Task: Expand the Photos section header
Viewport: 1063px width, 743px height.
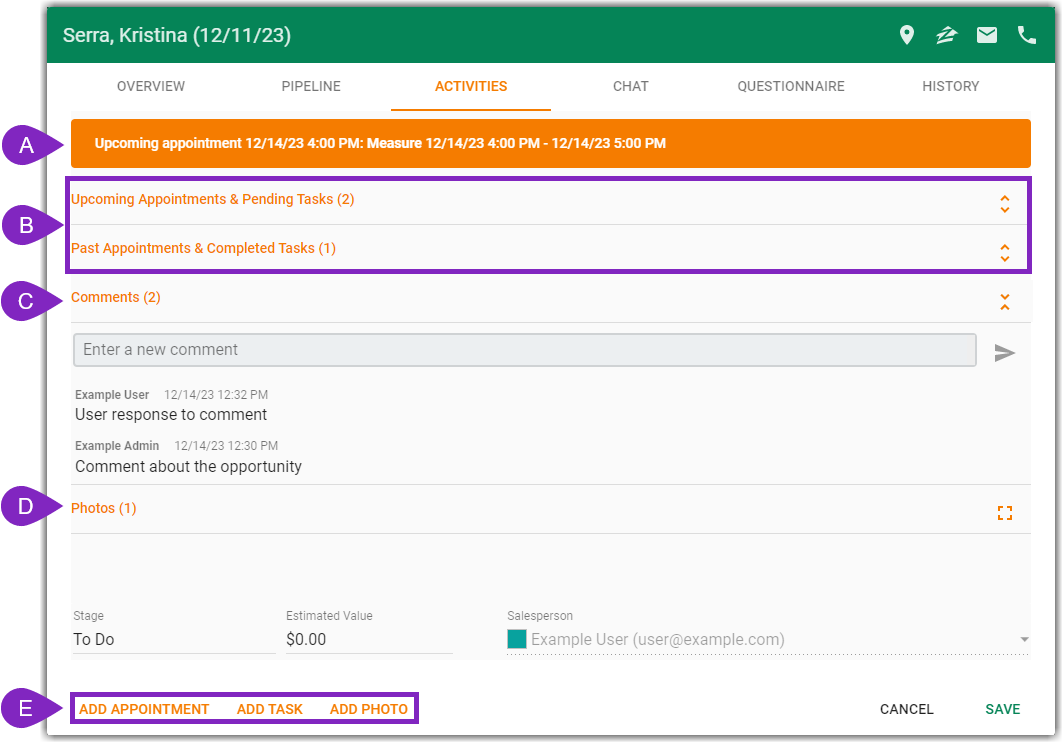Action: [x=103, y=508]
